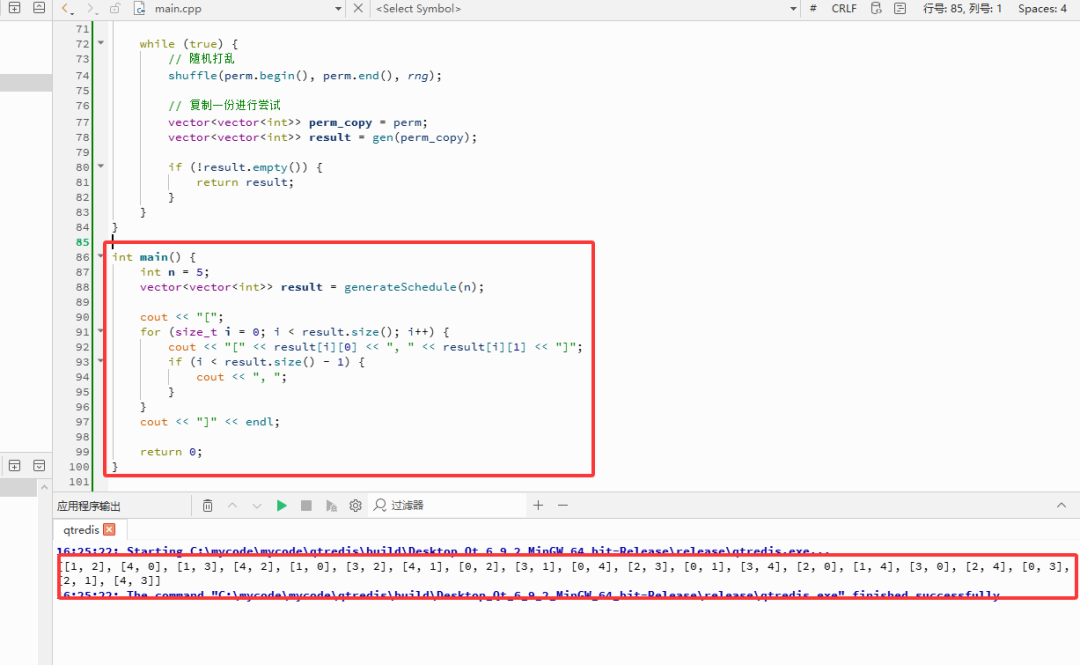The width and height of the screenshot is (1080, 665).
Task: Go to next output item arrow
Action: [x=257, y=505]
